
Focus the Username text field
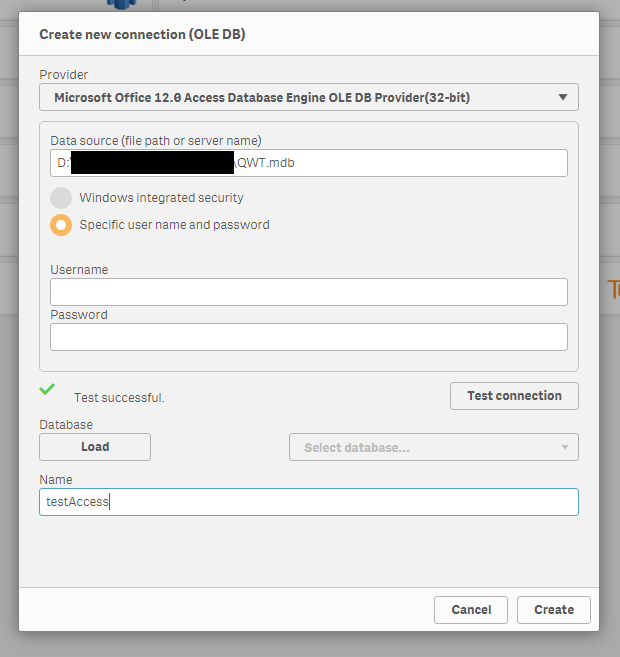click(x=308, y=292)
